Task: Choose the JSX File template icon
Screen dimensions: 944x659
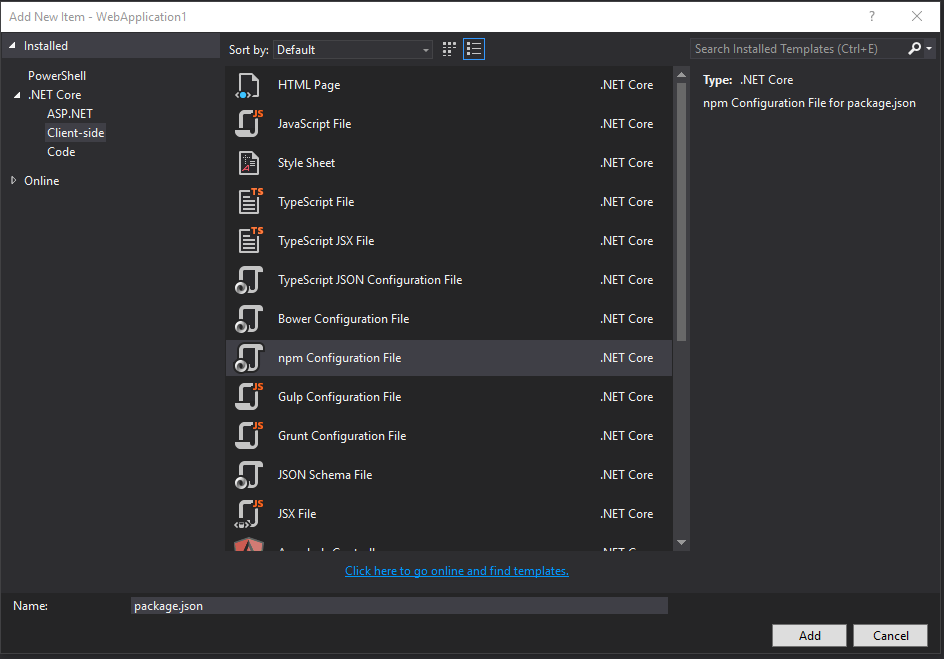Action: [249, 514]
